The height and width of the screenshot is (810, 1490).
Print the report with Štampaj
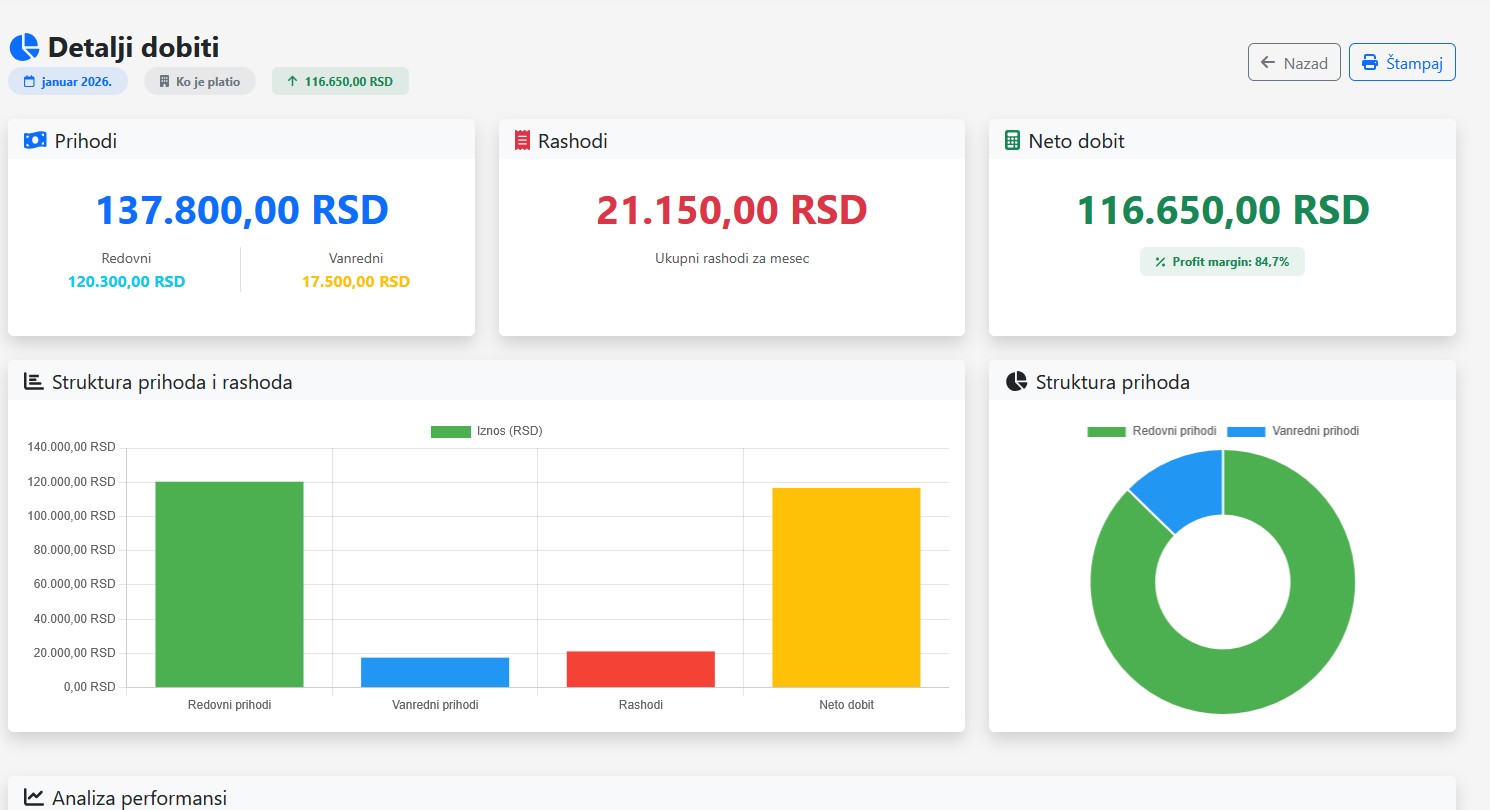pyautogui.click(x=1402, y=63)
